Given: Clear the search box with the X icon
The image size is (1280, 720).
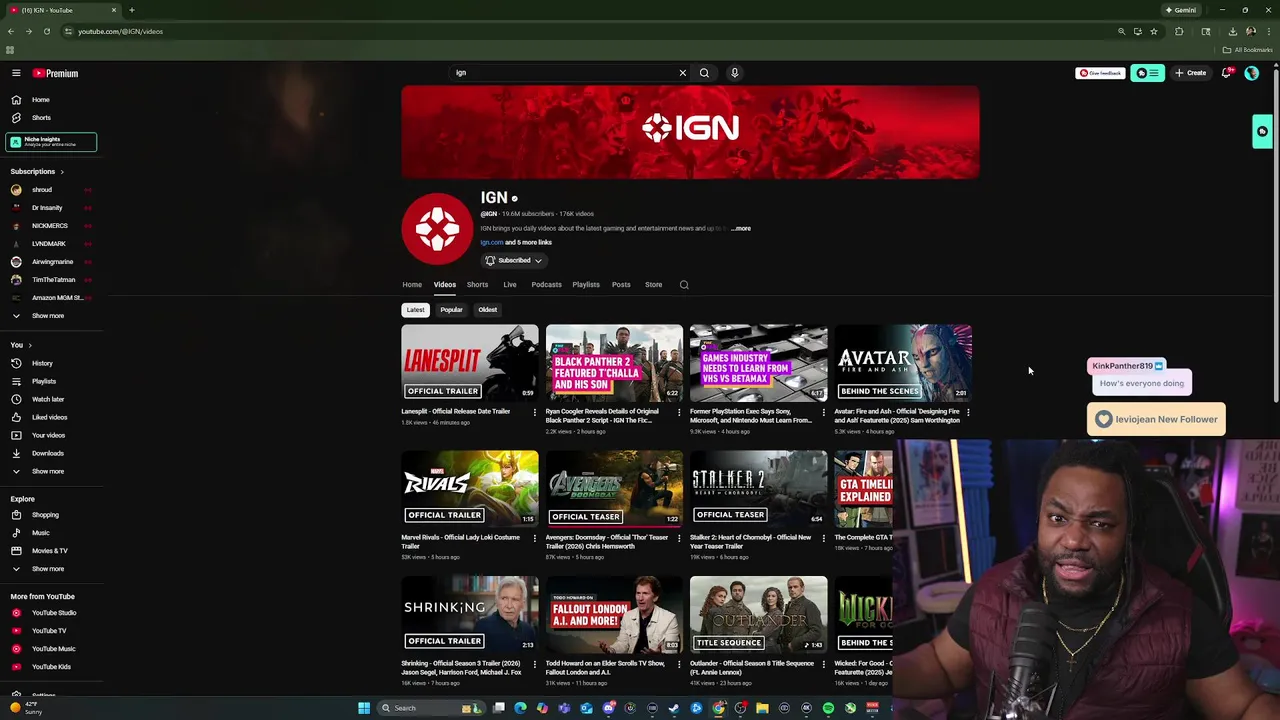Looking at the screenshot, I should 683,73.
